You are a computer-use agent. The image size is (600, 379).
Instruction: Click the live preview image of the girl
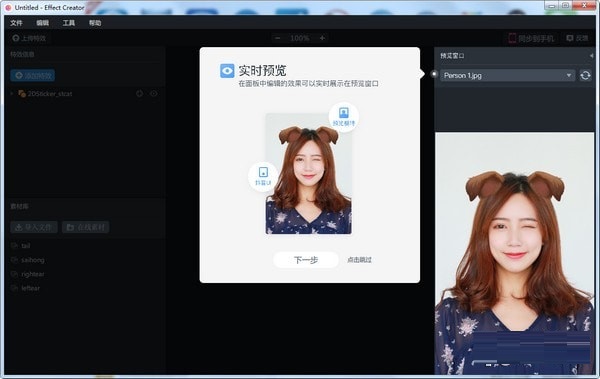coord(515,253)
